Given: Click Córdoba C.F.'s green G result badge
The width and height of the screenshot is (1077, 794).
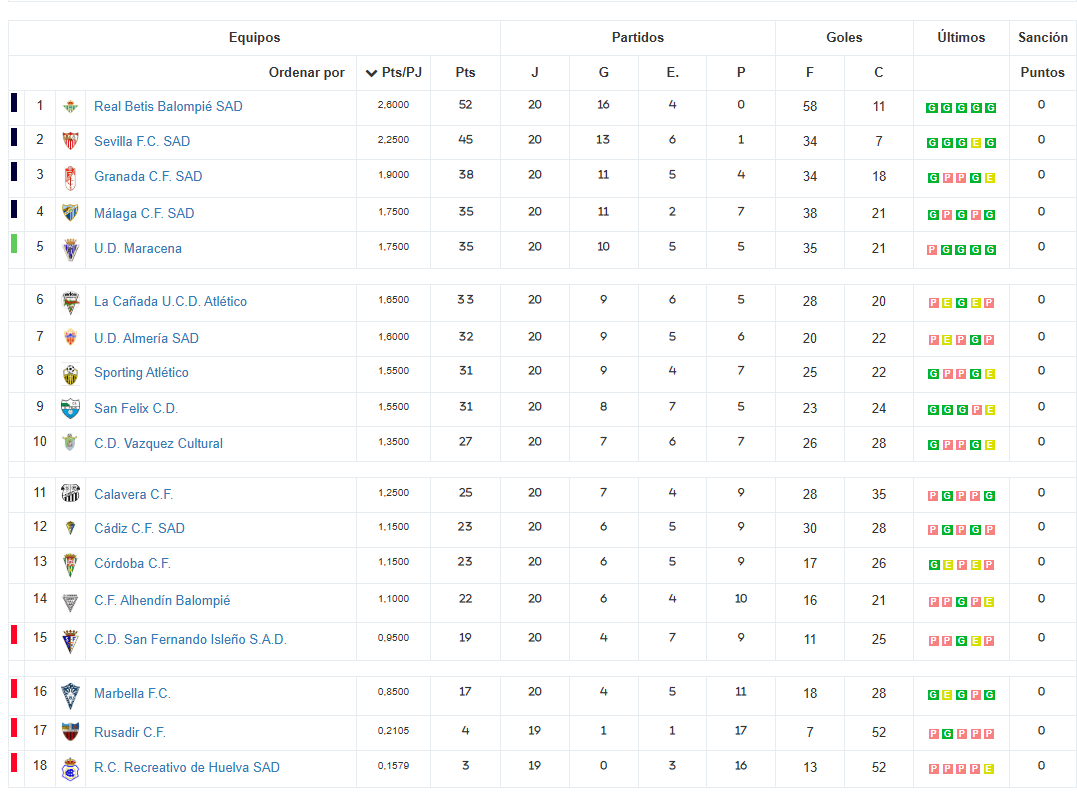Looking at the screenshot, I should [x=934, y=565].
